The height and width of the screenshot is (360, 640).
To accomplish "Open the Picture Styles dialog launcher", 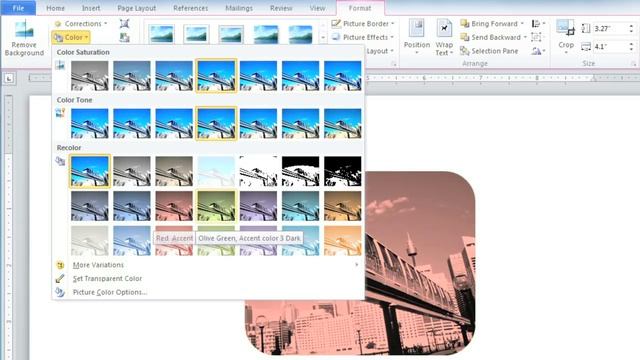I will click(x=393, y=64).
